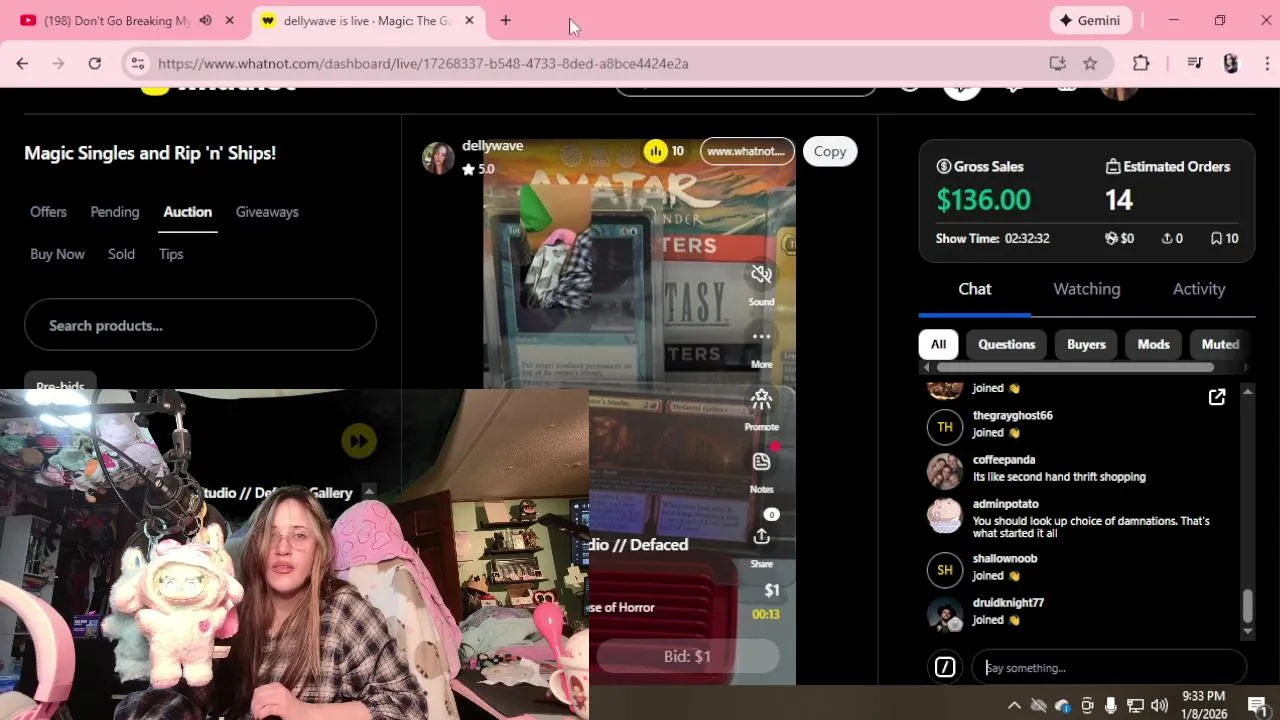This screenshot has width=1280, height=720.
Task: Filter chat by Mods
Action: point(1153,344)
